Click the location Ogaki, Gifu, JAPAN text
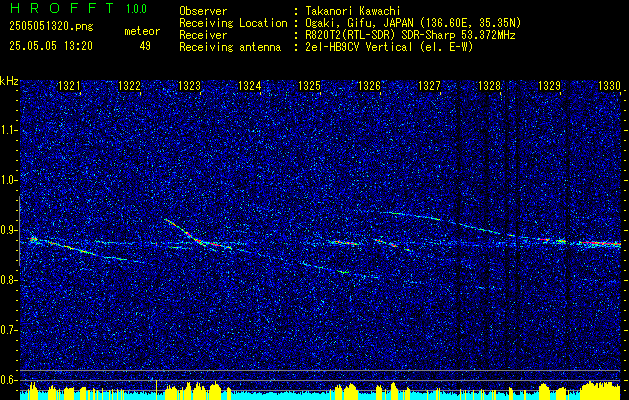Image resolution: width=629 pixels, height=400 pixels. tap(413, 23)
